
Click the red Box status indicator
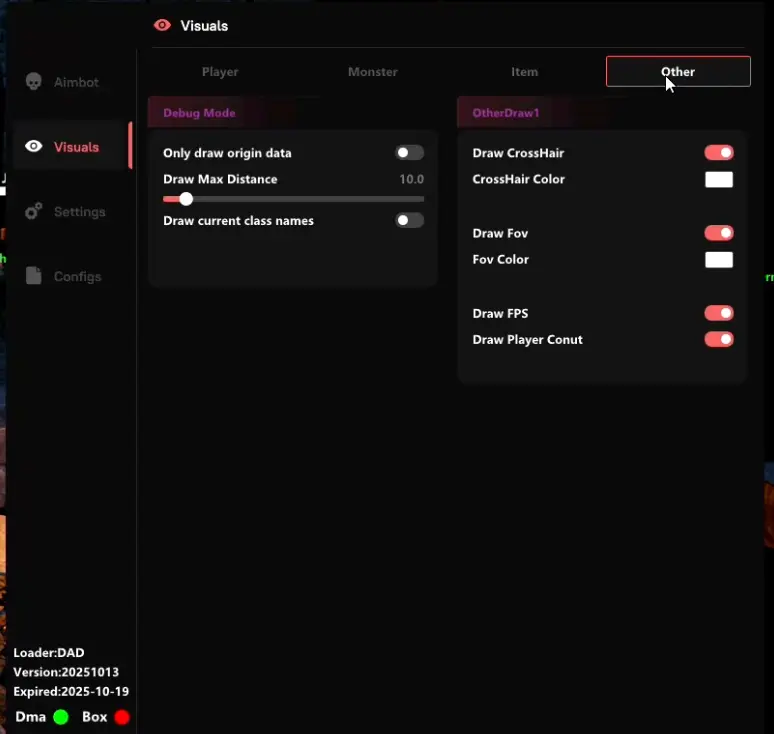pyautogui.click(x=122, y=717)
